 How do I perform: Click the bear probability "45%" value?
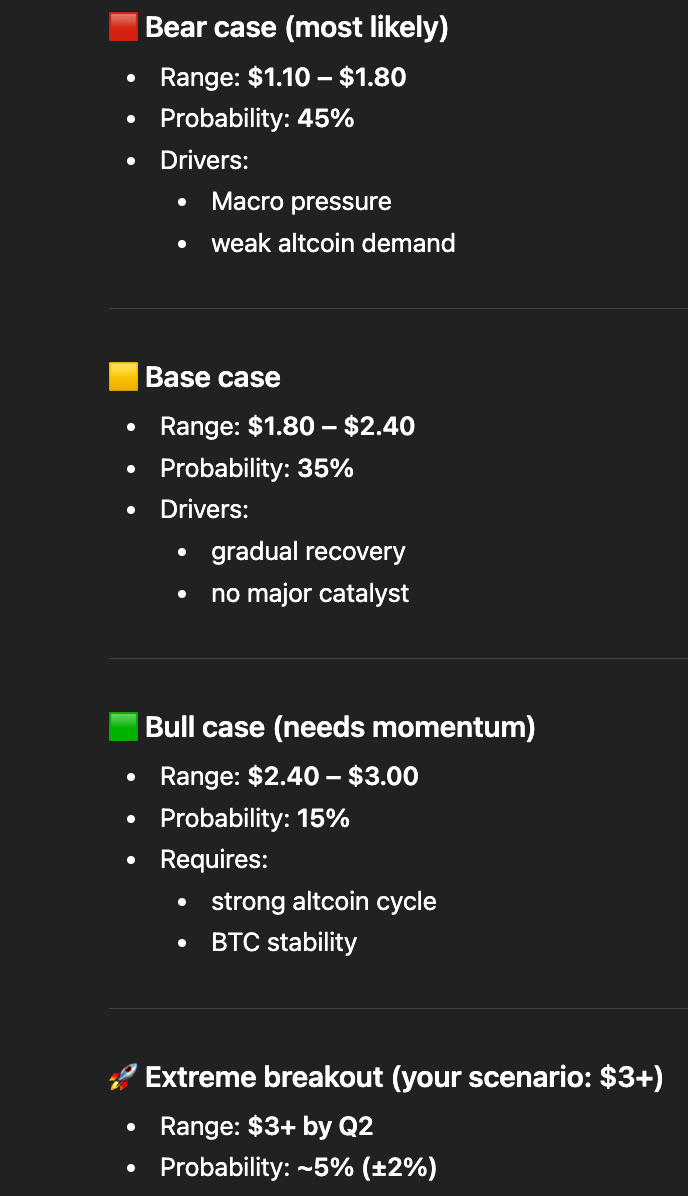pos(325,119)
